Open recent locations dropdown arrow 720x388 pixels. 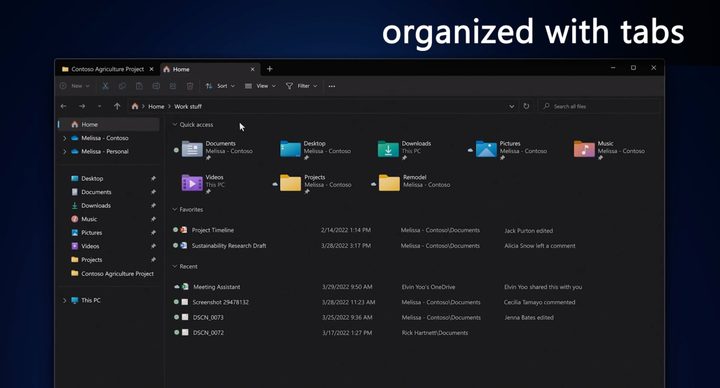pos(100,106)
